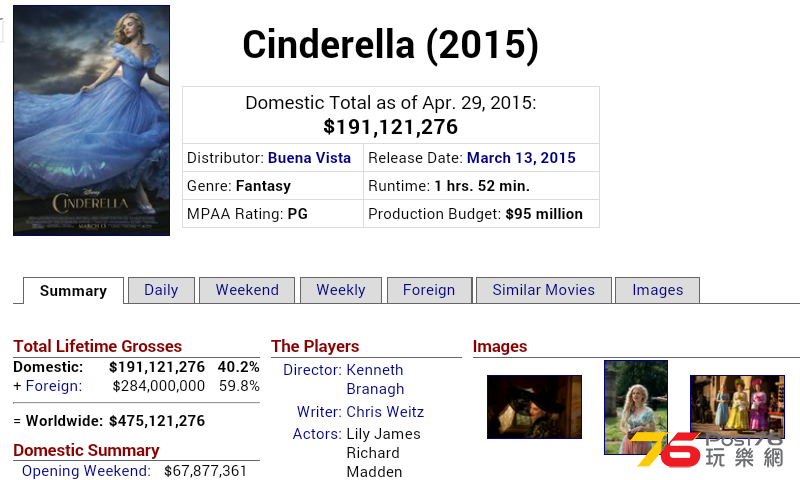Follow the Buena Vista distributor link
This screenshot has width=800, height=480.
(x=309, y=158)
